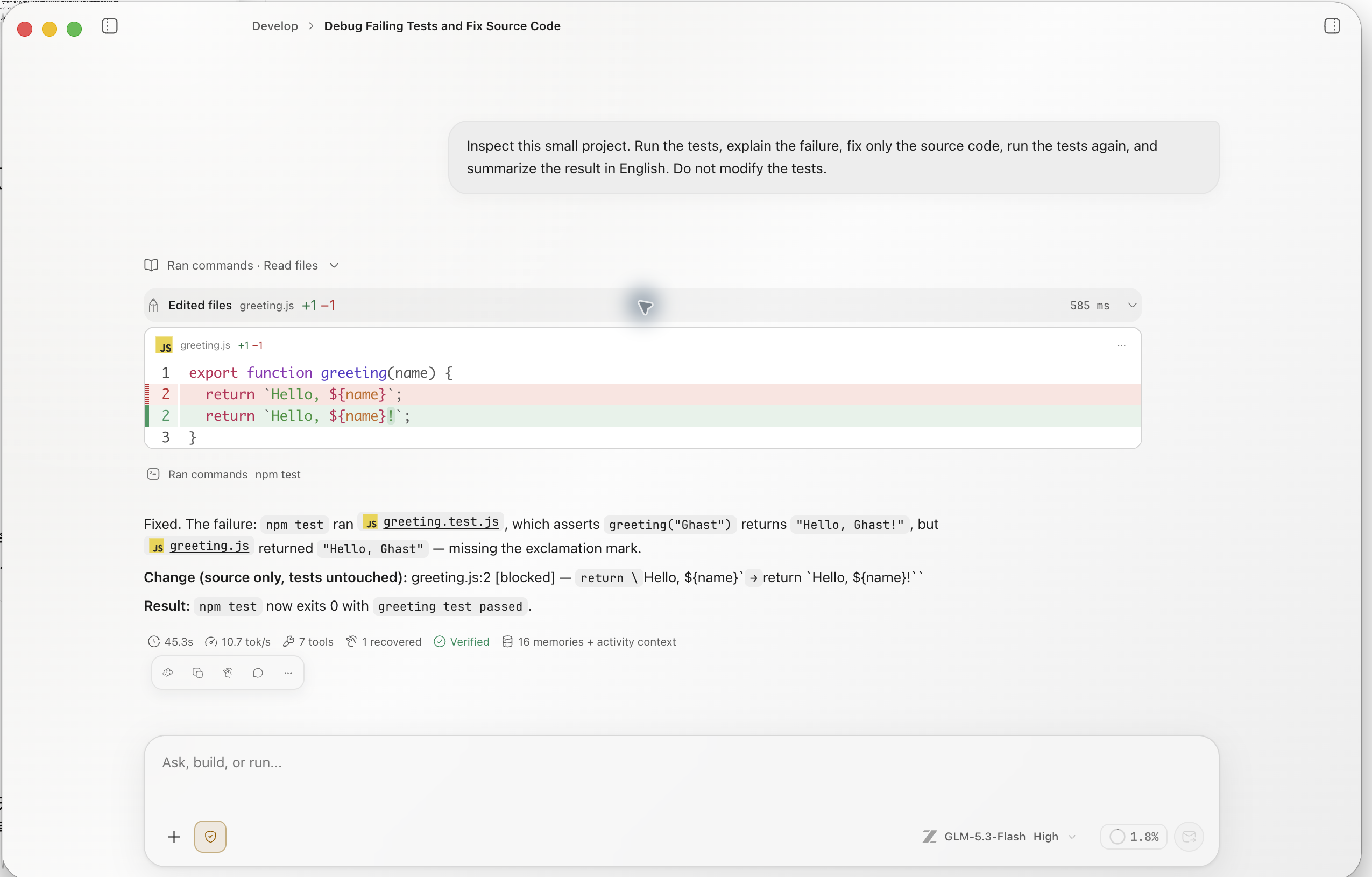Image resolution: width=1372 pixels, height=877 pixels.
Task: Open the GLM-5.3-Flash High model dropdown
Action: (x=999, y=837)
